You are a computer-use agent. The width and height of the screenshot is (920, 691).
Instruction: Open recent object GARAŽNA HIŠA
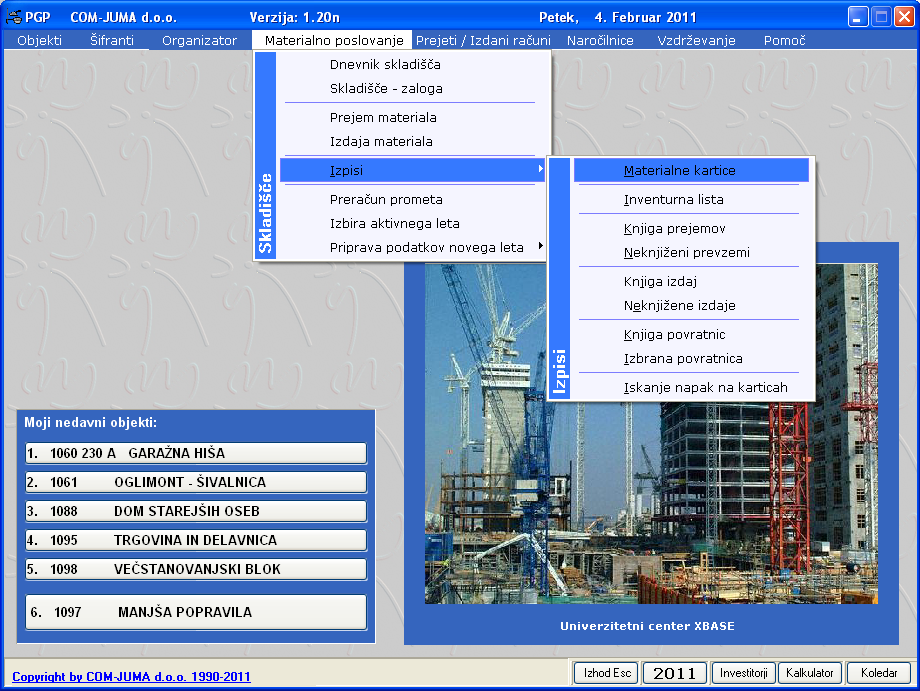[196, 453]
